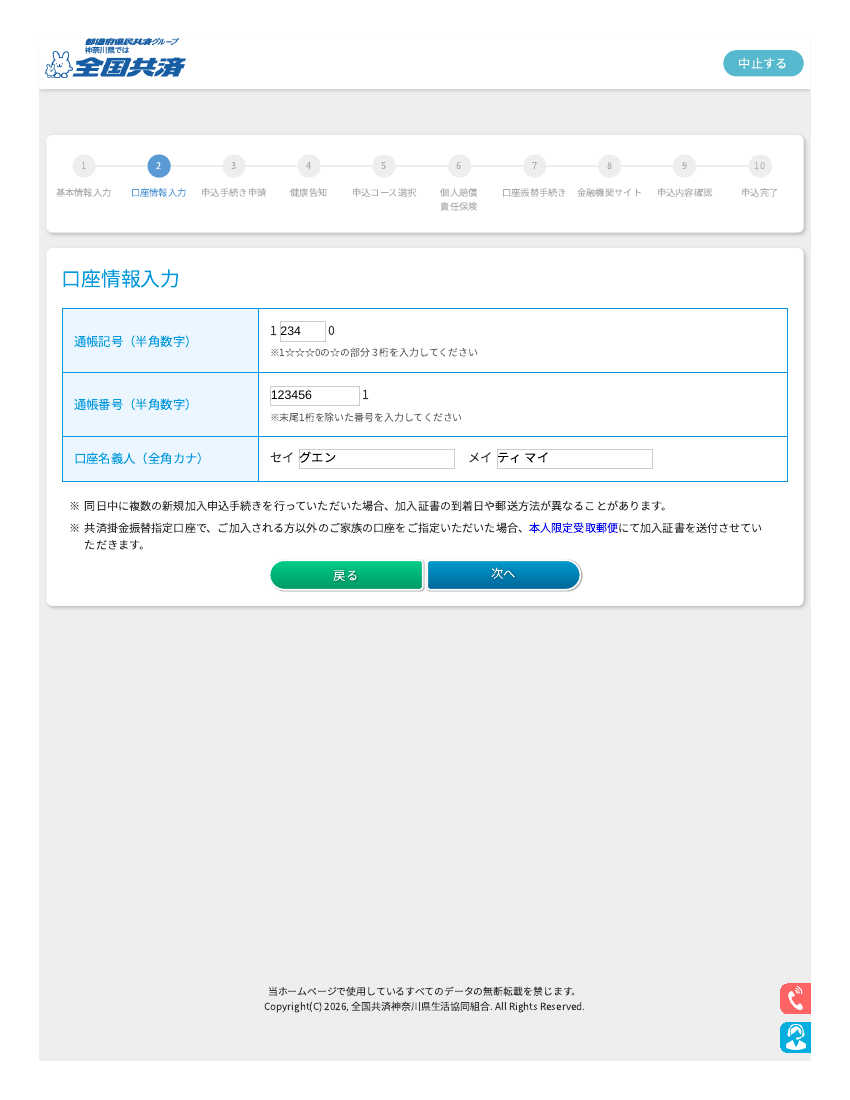Viewport: 850px width, 1100px height.
Task: Click the 通帳番号 number input field
Action: [x=314, y=396]
